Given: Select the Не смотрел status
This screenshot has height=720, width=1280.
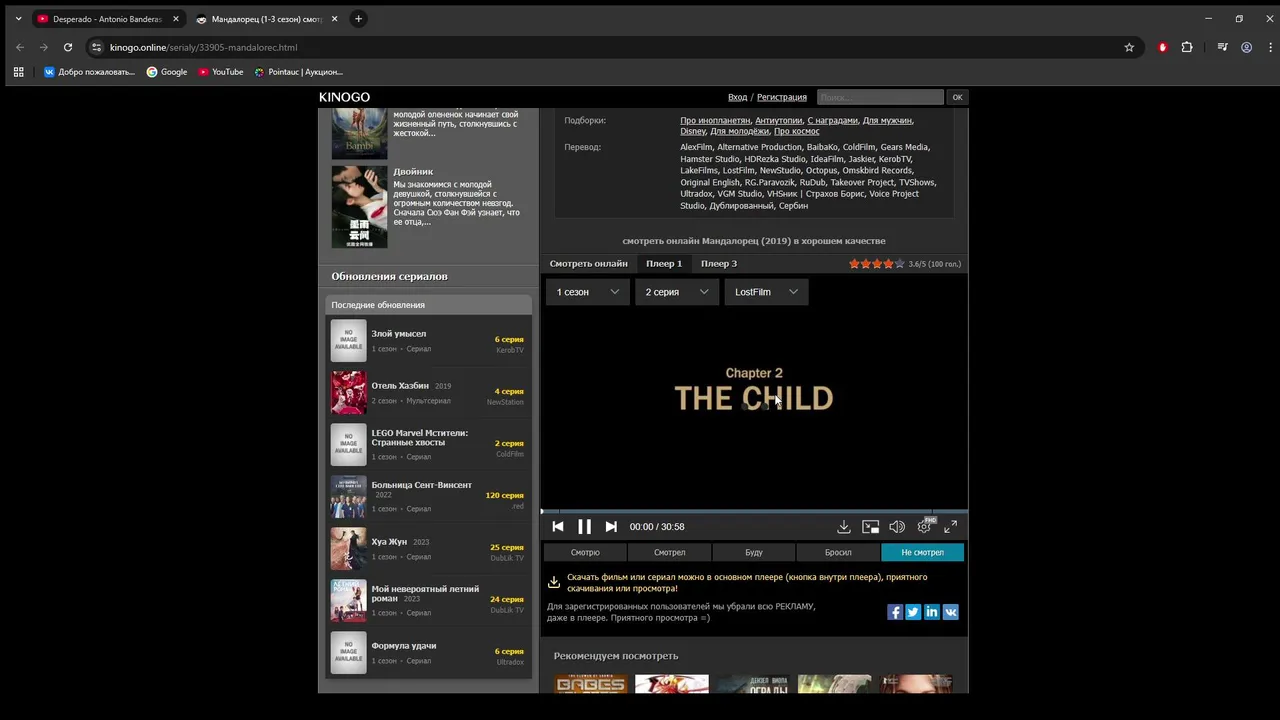Looking at the screenshot, I should click(922, 552).
